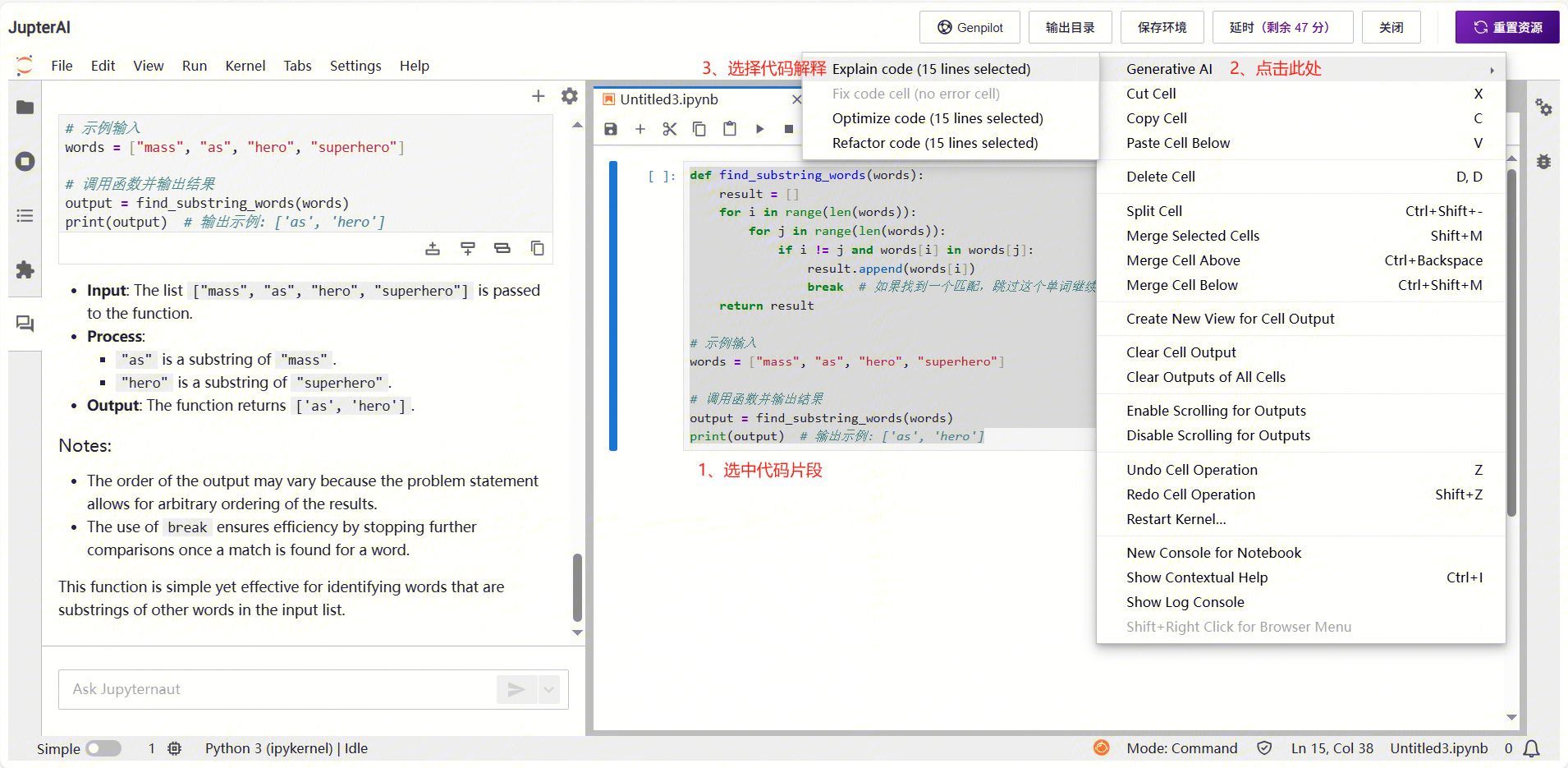
Task: Choose Cut Cell from context menu
Action: pyautogui.click(x=1301, y=94)
